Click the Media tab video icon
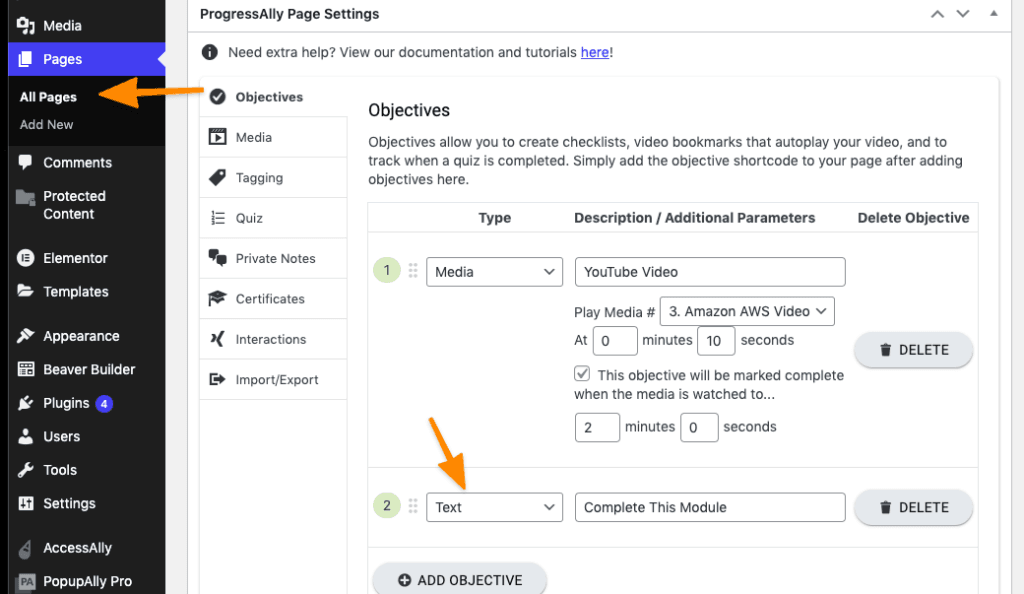Viewport: 1024px width, 594px height. 217,137
